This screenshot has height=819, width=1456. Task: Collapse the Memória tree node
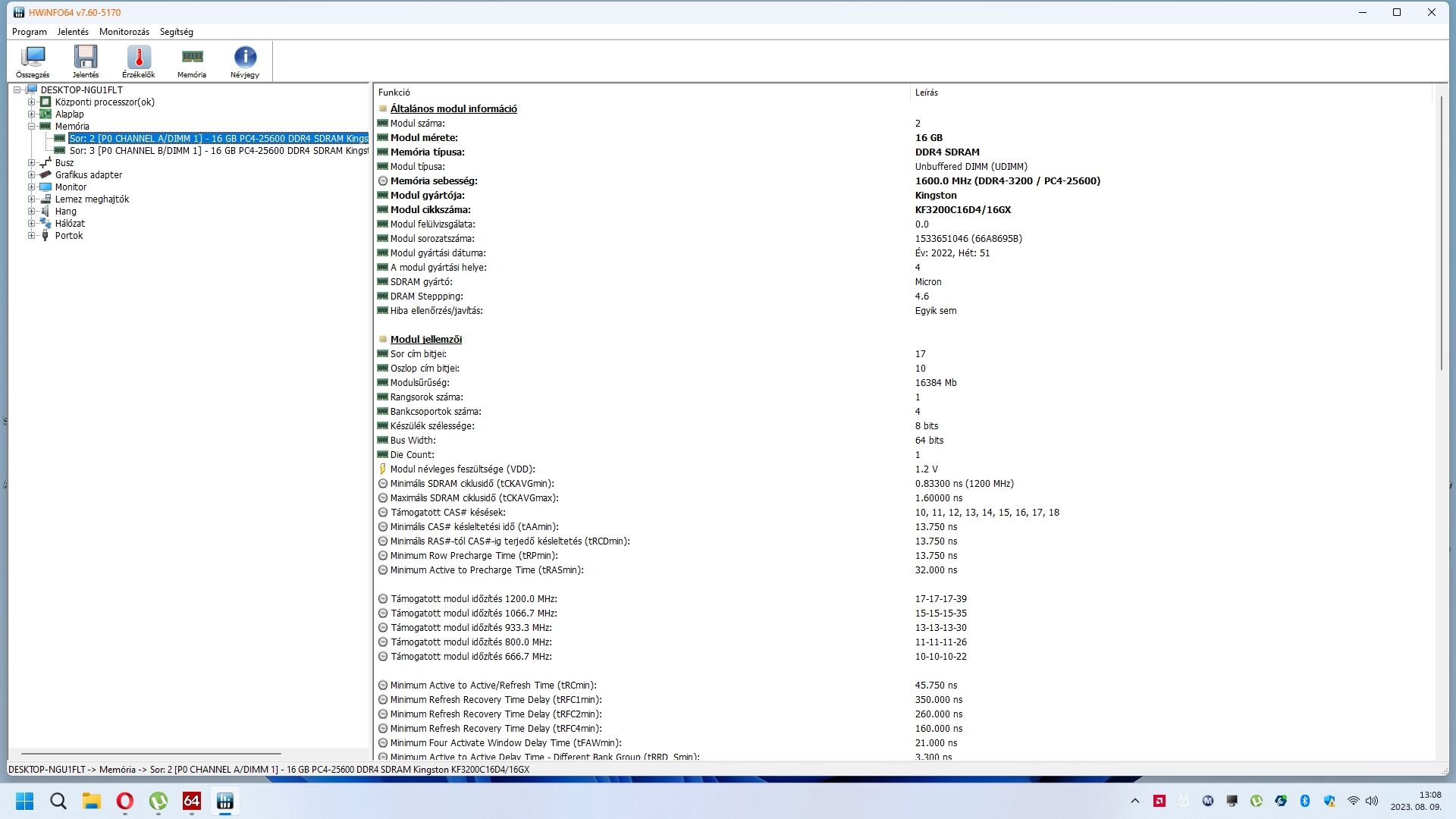32,126
